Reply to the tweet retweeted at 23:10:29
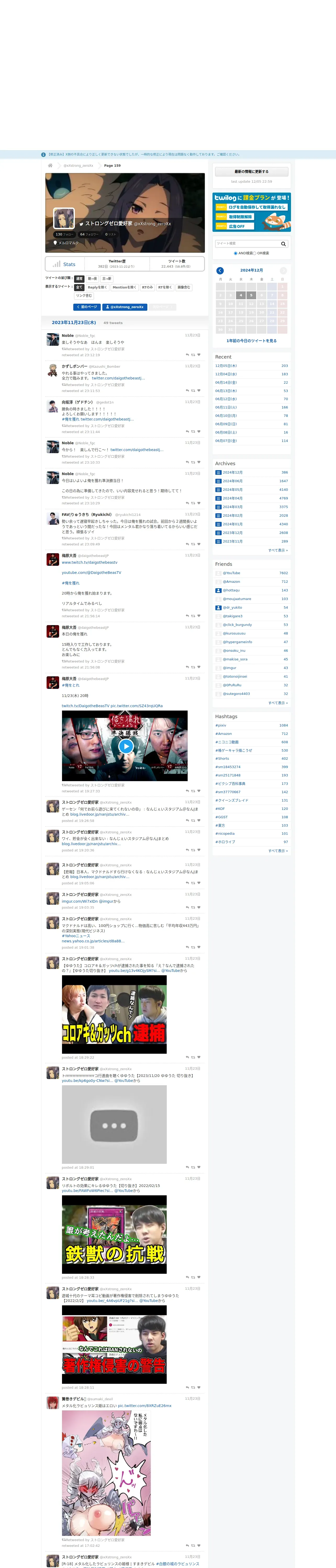Image resolution: width=336 pixels, height=1568 pixels. click(187, 503)
